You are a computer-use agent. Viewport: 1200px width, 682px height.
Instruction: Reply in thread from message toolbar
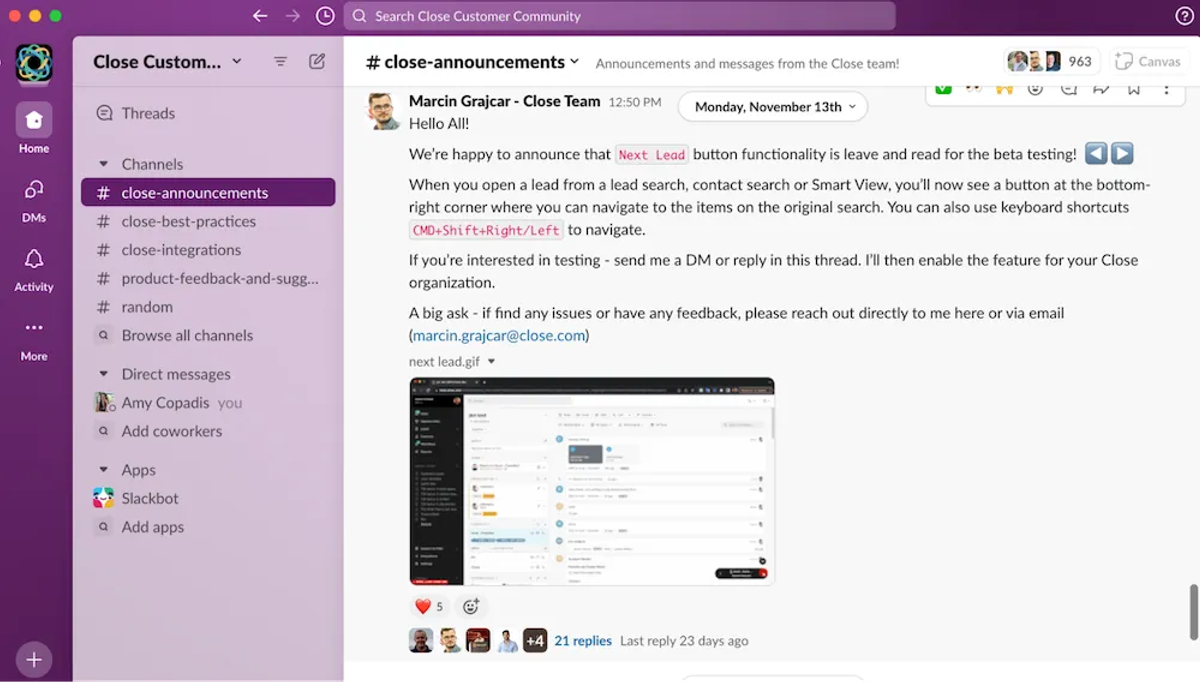pos(1068,88)
